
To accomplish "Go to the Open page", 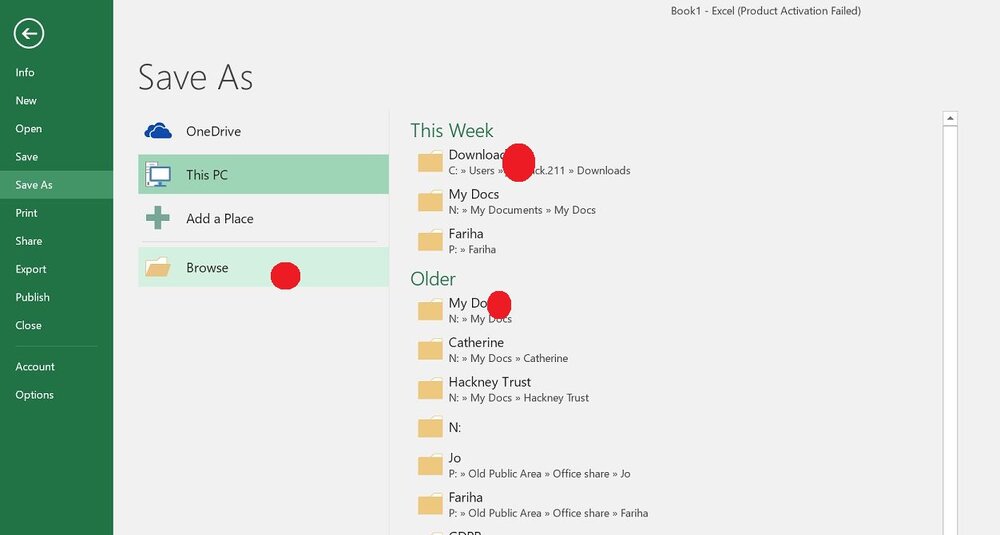I will click(x=56, y=129).
